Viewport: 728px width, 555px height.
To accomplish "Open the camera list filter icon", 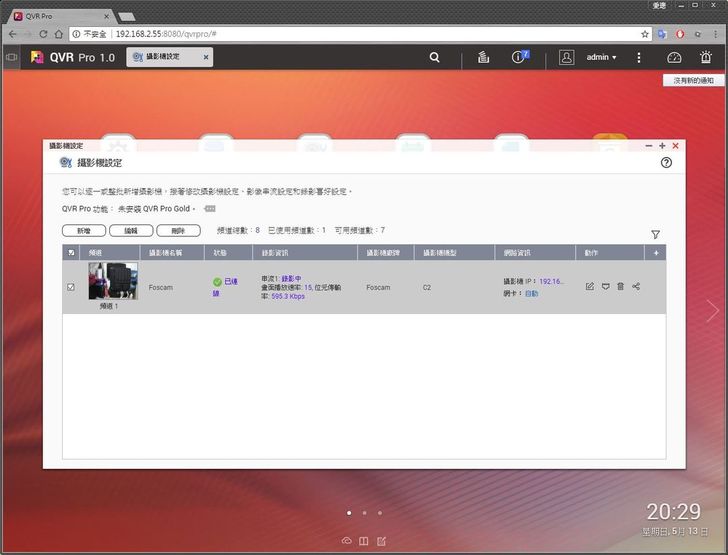I will click(x=655, y=234).
